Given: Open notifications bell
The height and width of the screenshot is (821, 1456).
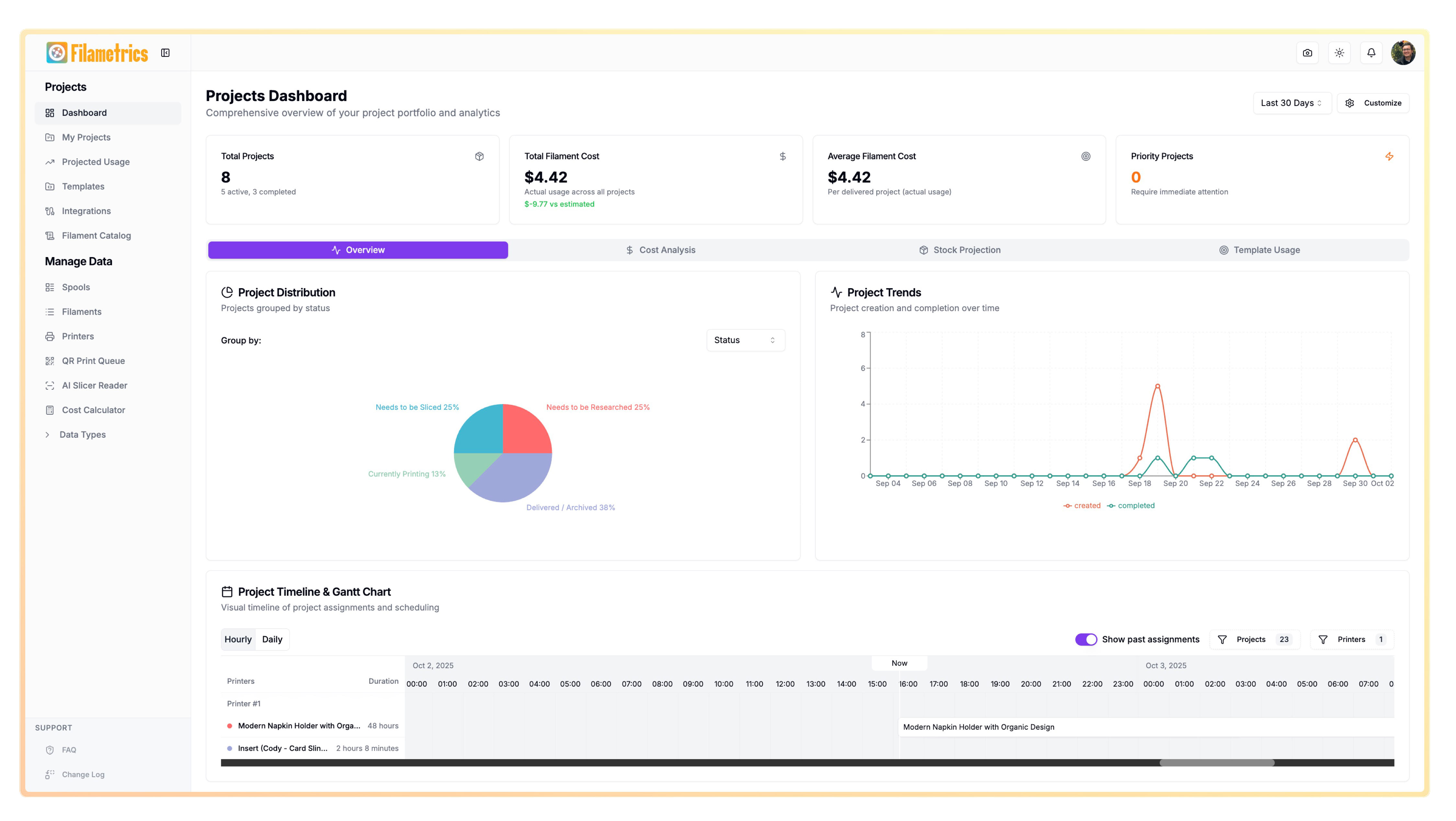Looking at the screenshot, I should pos(1371,52).
